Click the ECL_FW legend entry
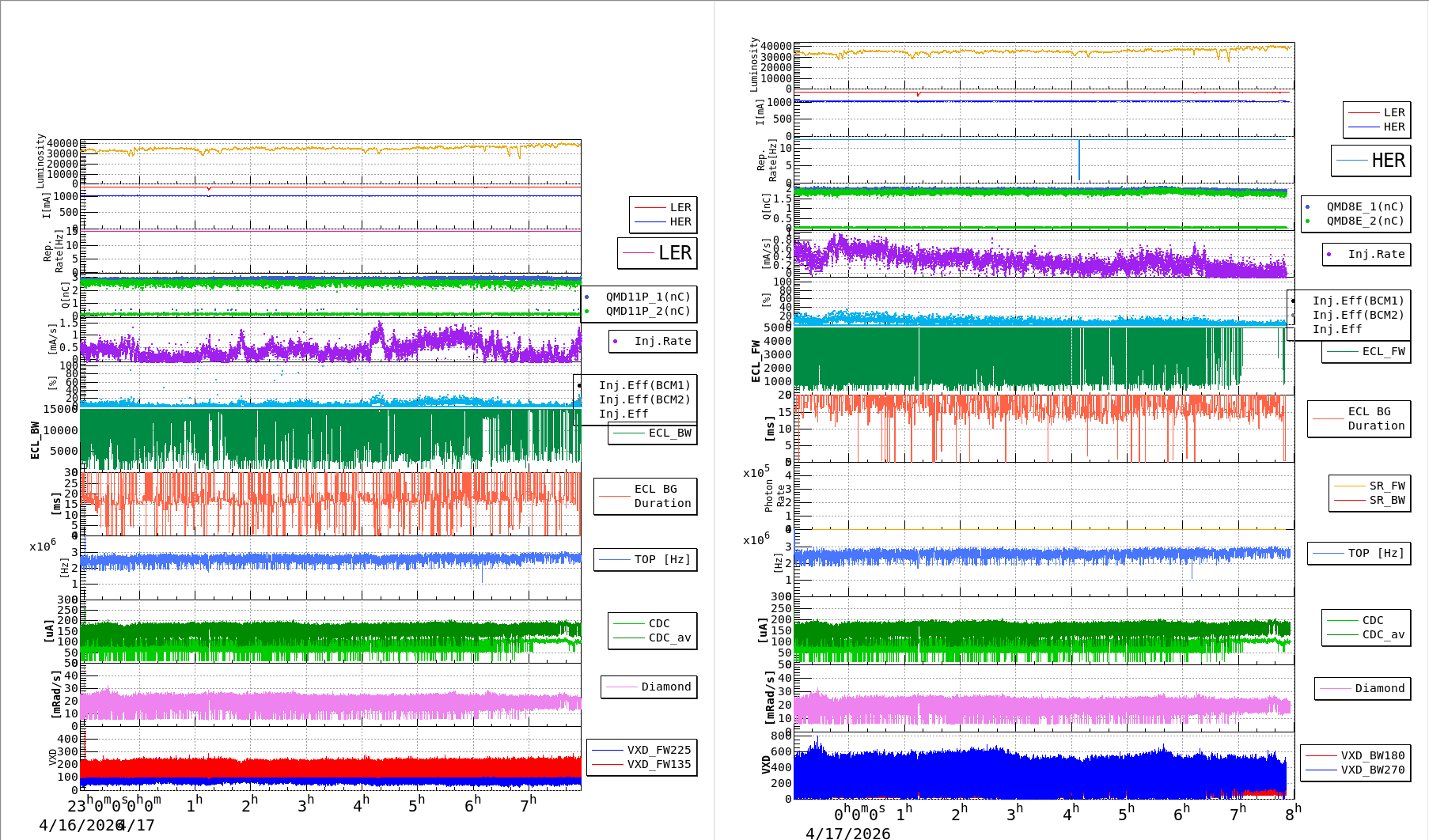 [x=1383, y=351]
